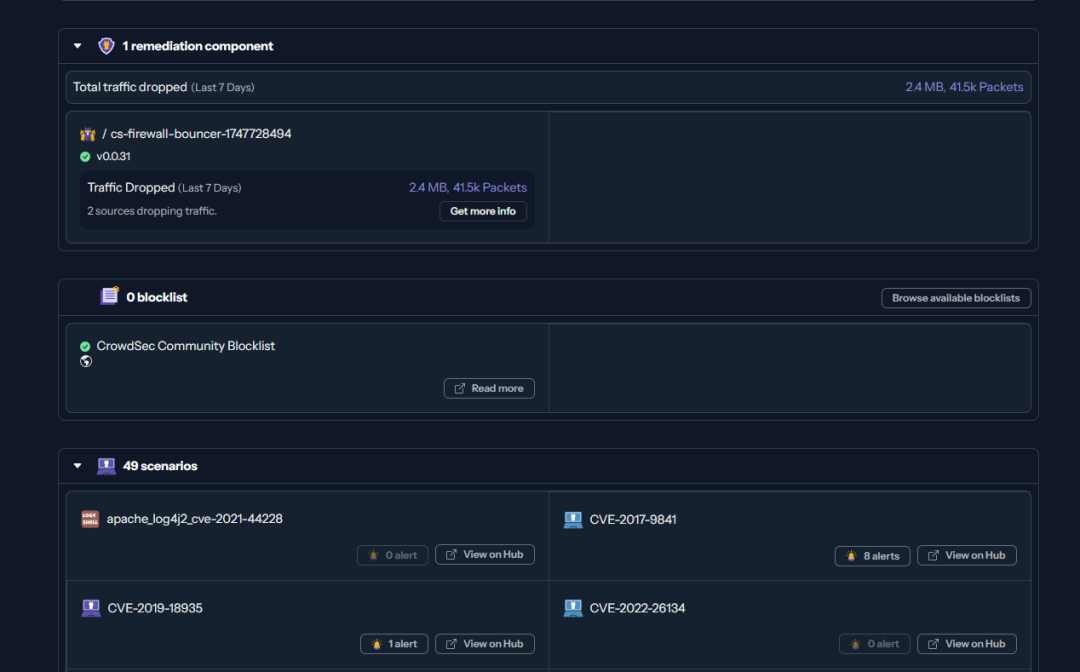Click Get more info button
Image resolution: width=1080 pixels, height=672 pixels.
point(483,211)
